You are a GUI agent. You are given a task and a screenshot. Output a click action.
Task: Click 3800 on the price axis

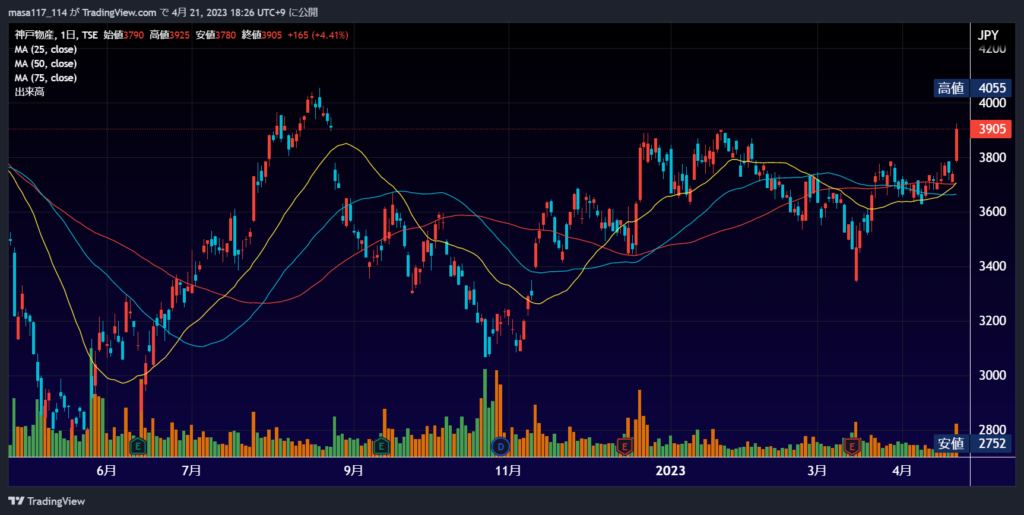tap(992, 157)
